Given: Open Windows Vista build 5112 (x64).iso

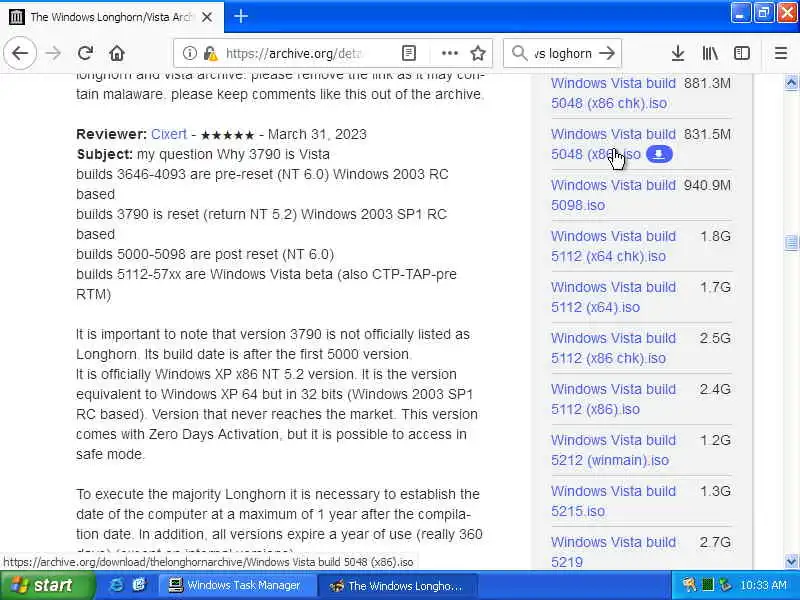Looking at the screenshot, I should click(613, 297).
